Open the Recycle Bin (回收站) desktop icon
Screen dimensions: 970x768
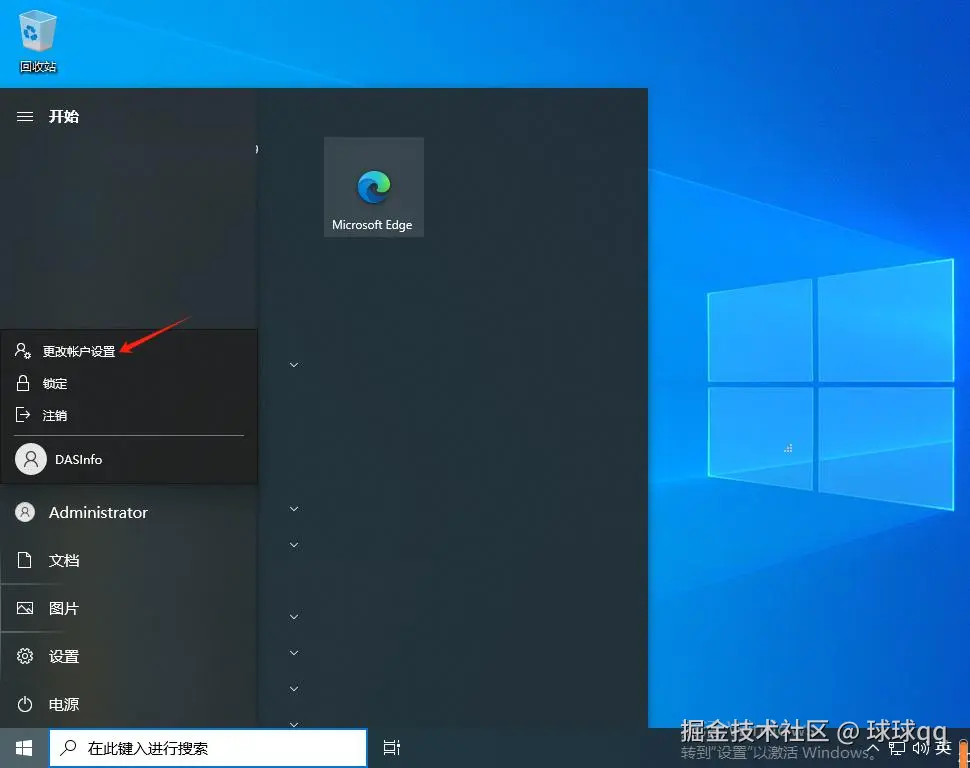(38, 42)
